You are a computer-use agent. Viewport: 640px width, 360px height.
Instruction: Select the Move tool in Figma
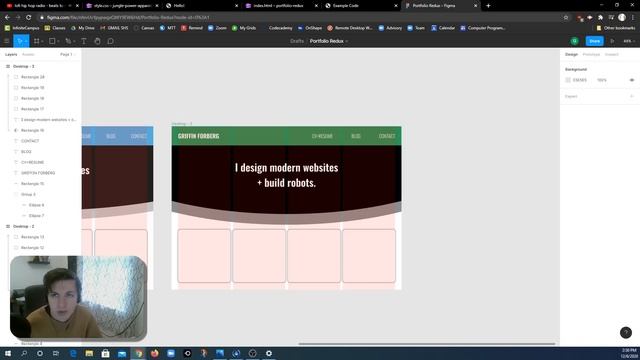[x=19, y=41]
